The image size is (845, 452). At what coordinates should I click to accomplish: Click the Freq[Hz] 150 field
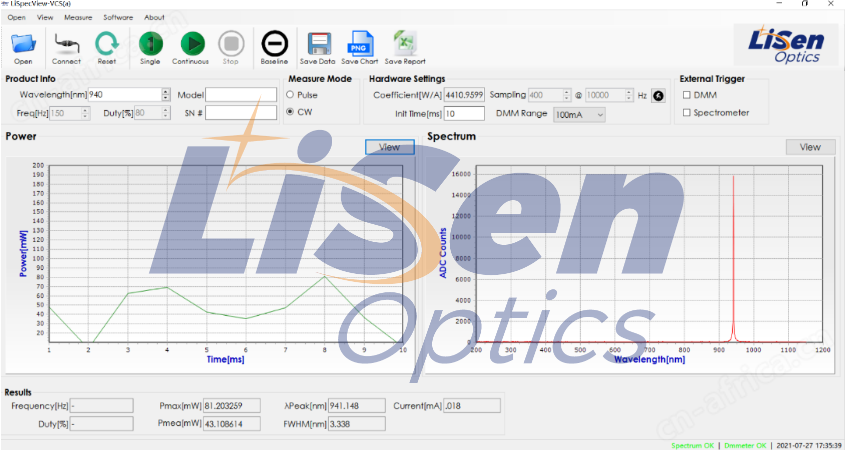[x=65, y=113]
